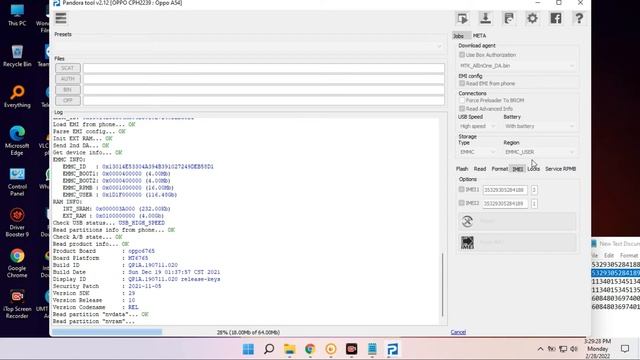
Task: Click the download toolbar icon
Action: (485, 18)
